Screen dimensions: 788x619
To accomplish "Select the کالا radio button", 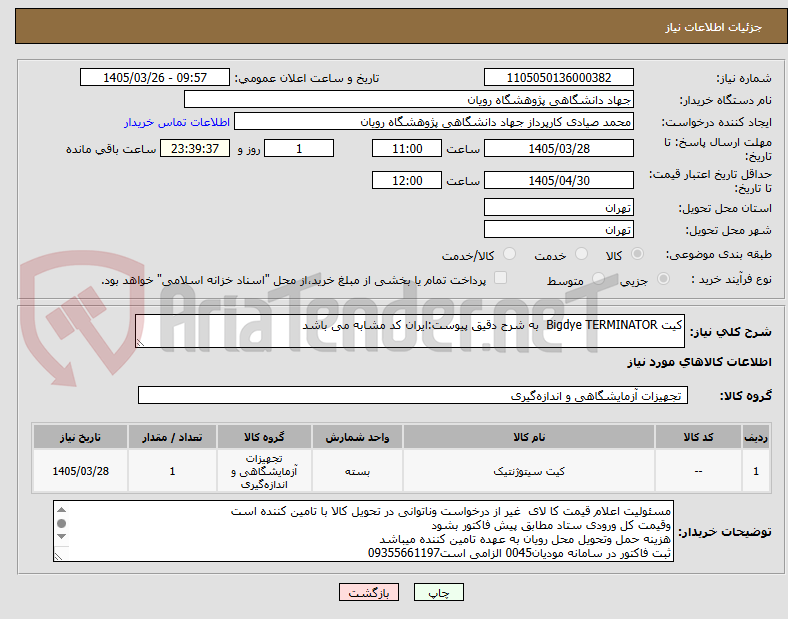I will click(x=637, y=254).
